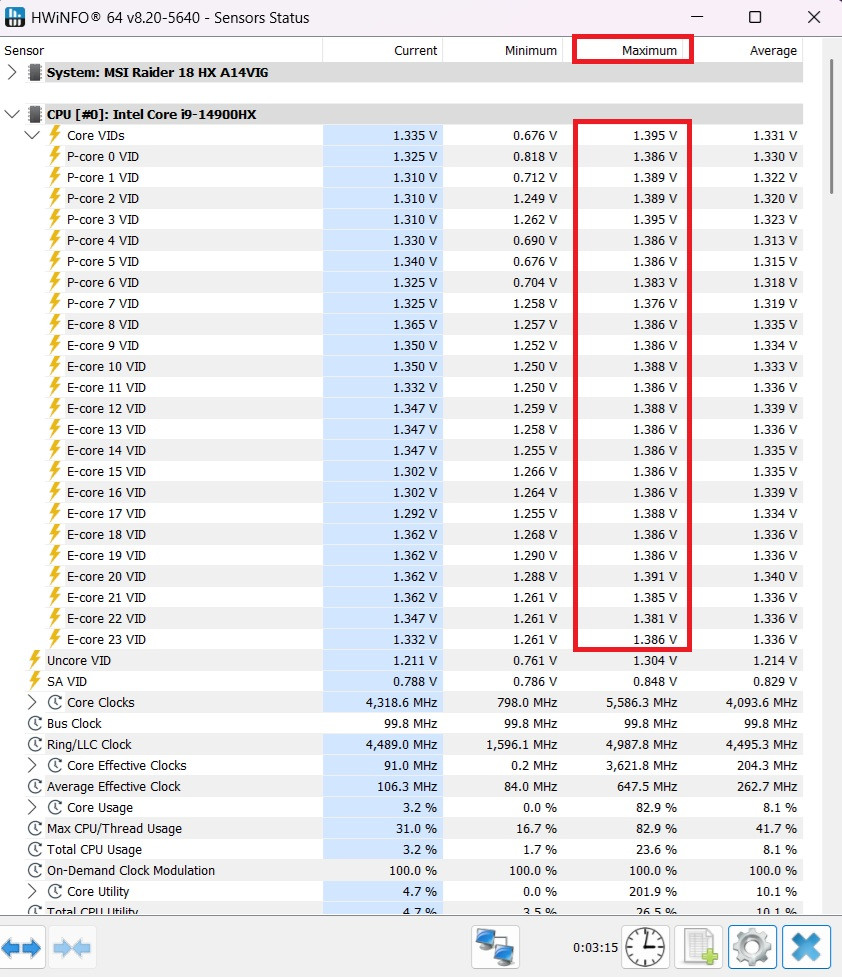842x977 pixels.
Task: Click the shrink layout arrows icon
Action: 72,948
